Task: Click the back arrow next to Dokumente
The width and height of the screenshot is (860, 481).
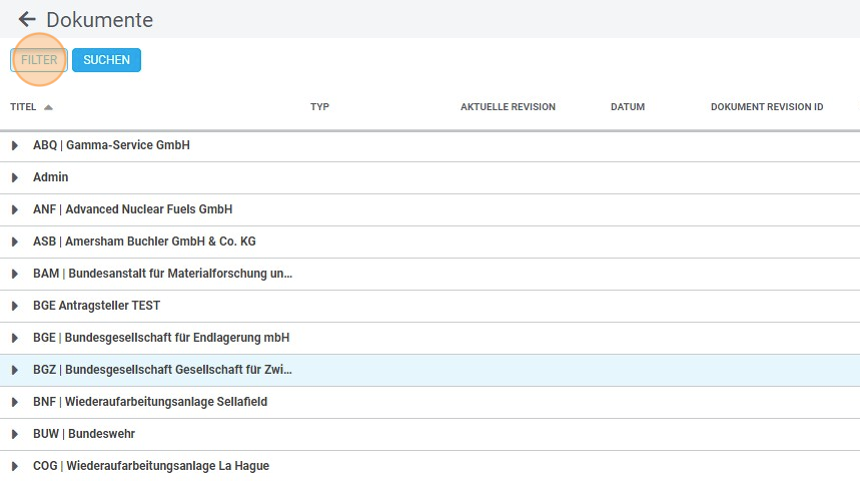Action: click(27, 20)
